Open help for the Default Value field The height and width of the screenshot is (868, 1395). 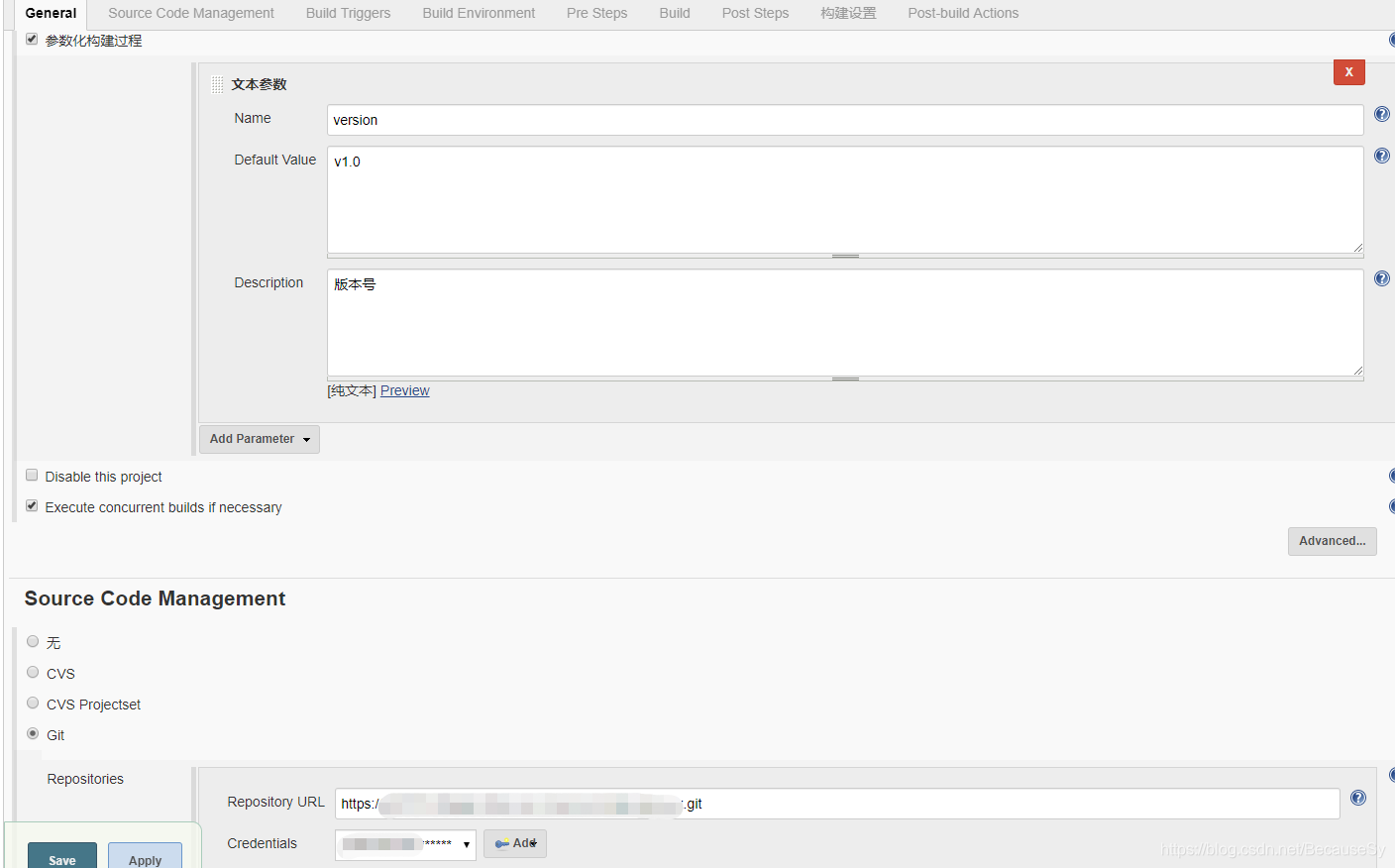pyautogui.click(x=1382, y=156)
